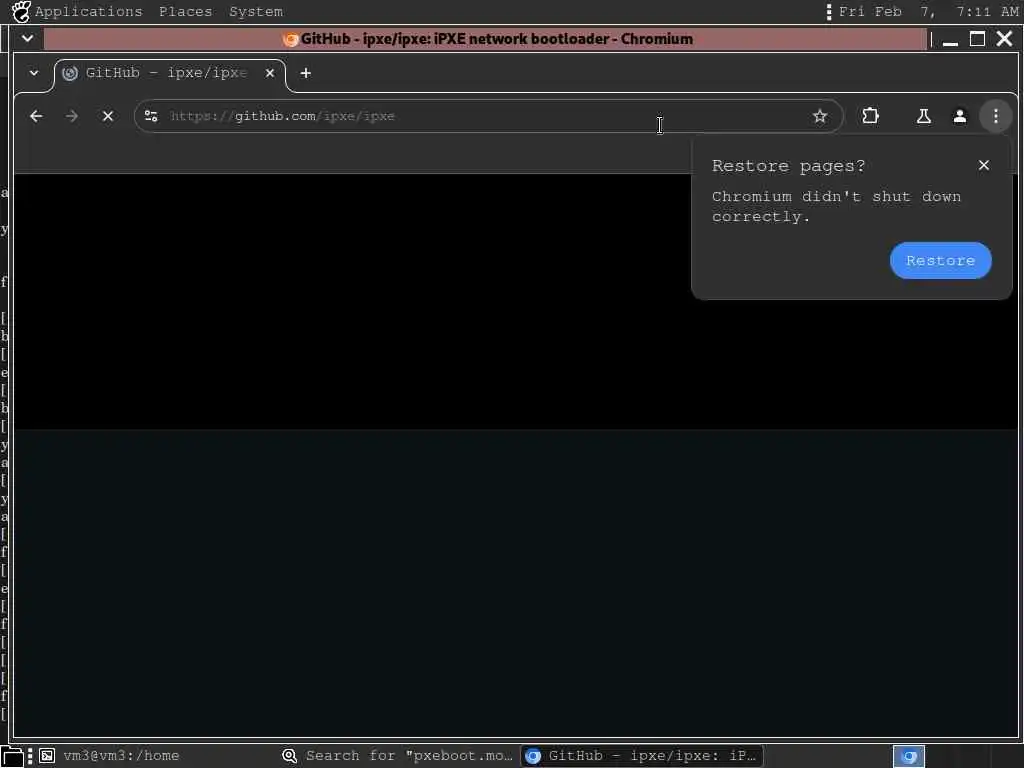This screenshot has width=1024, height=768.
Task: Open the profile avatar menu
Action: pos(959,116)
